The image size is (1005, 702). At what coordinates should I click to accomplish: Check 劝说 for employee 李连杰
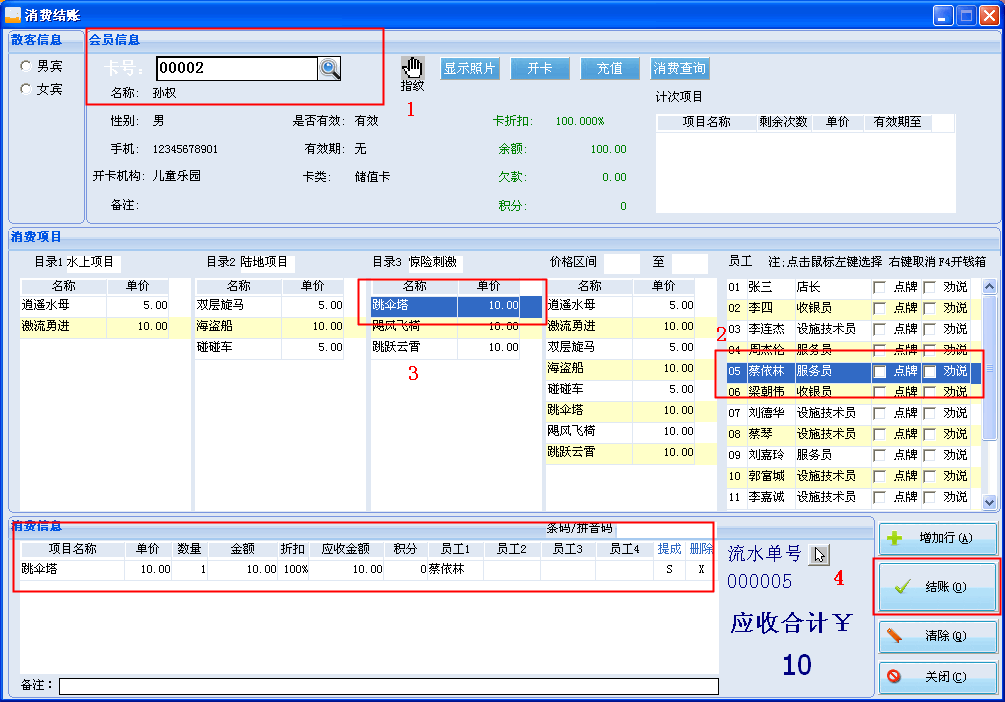pyautogui.click(x=929, y=329)
